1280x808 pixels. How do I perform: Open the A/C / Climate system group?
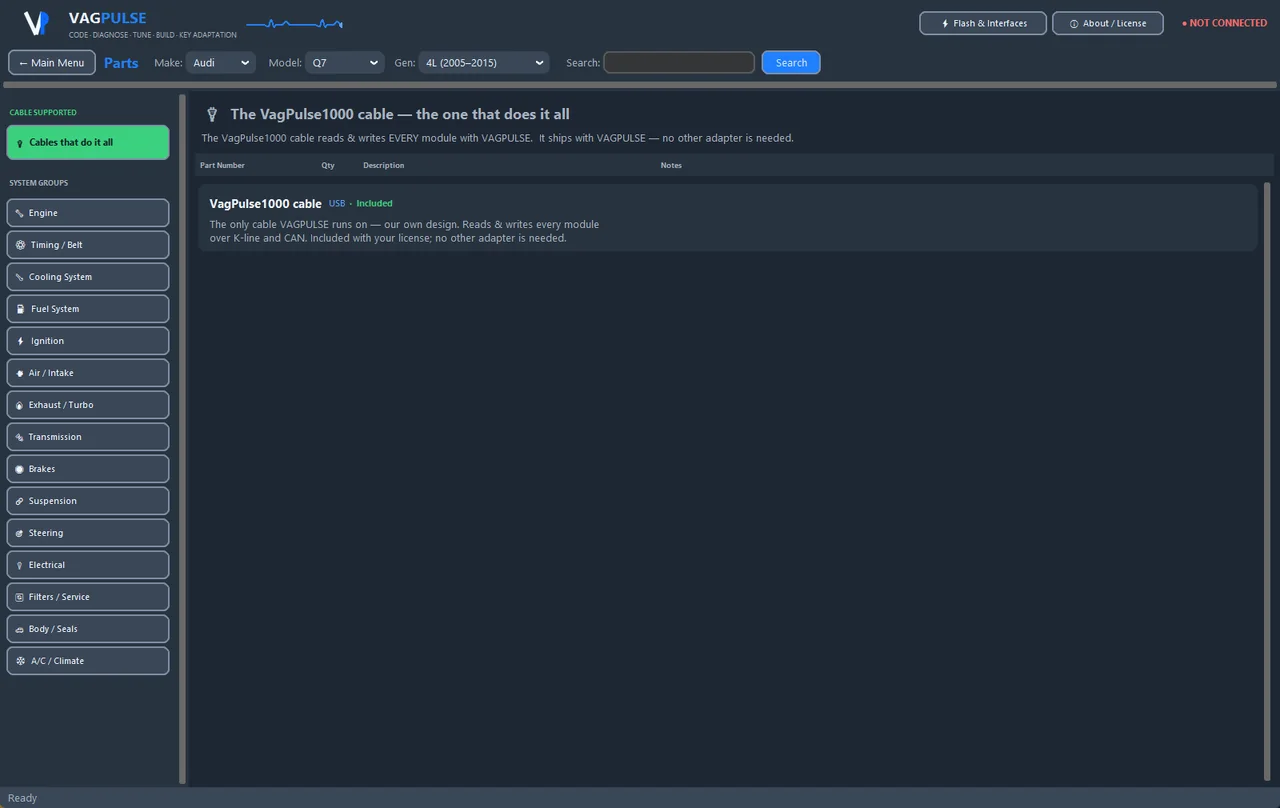88,661
